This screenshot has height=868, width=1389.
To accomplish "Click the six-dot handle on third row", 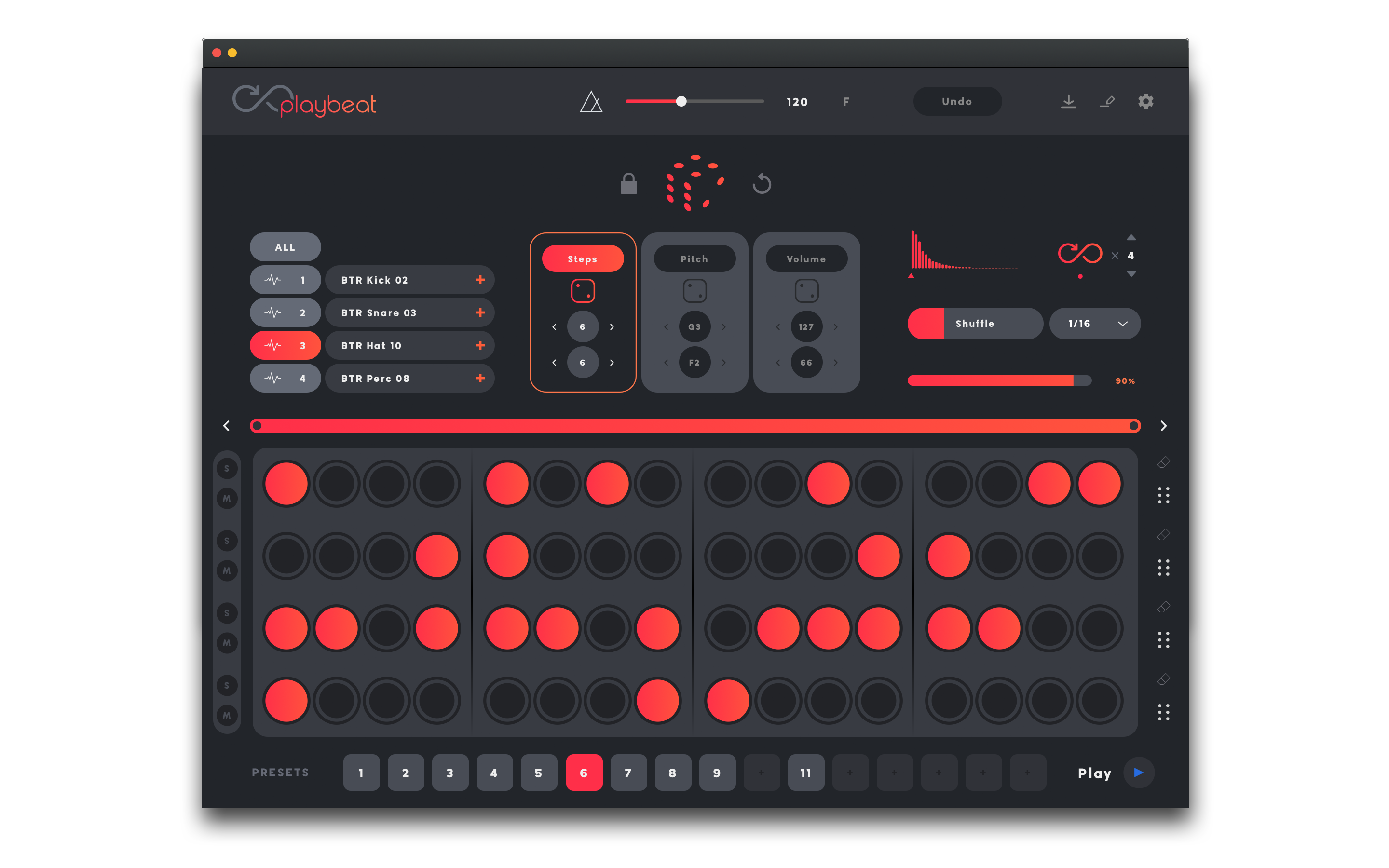I will click(x=1163, y=640).
